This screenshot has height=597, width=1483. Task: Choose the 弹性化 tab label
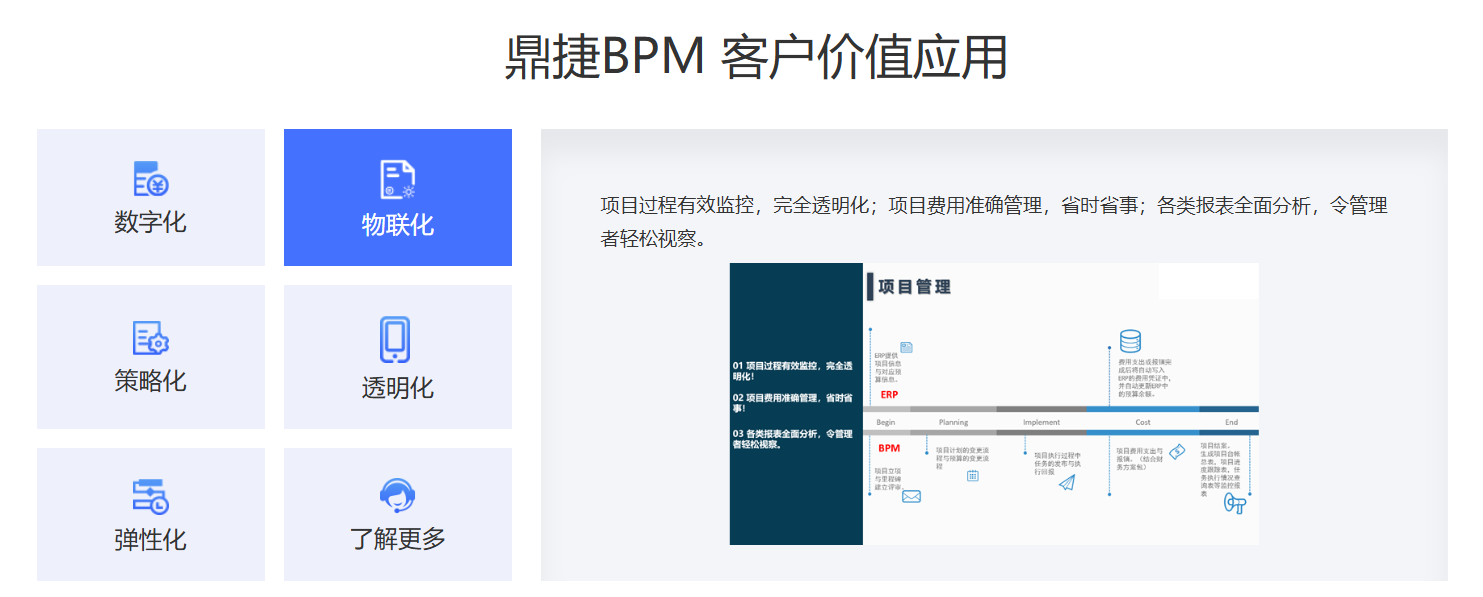pos(151,540)
